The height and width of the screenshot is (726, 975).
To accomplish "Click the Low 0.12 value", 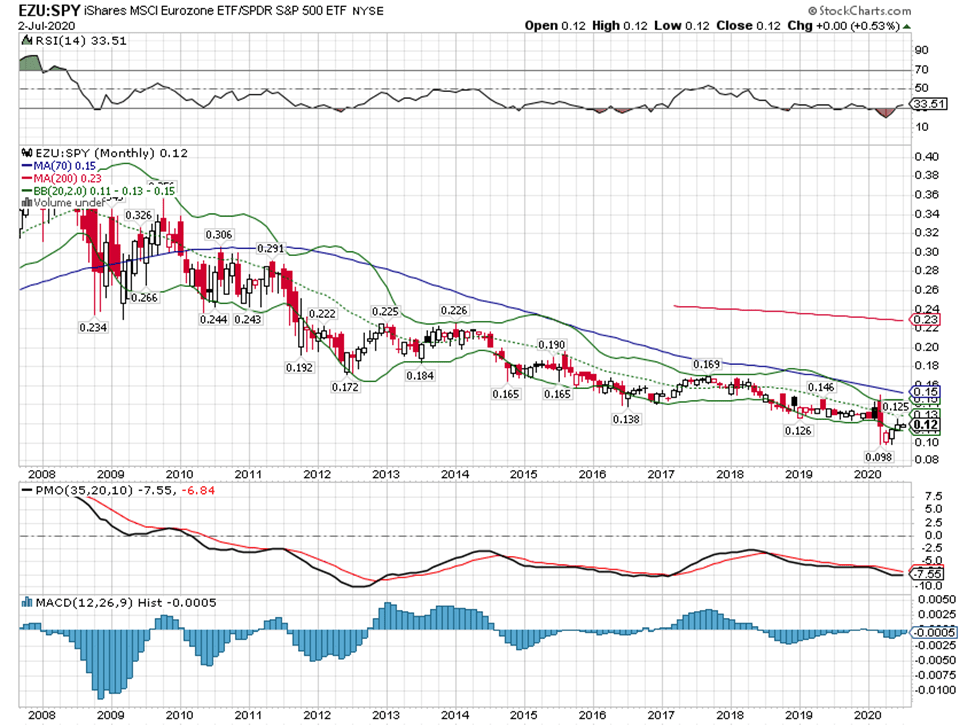I will [x=682, y=25].
